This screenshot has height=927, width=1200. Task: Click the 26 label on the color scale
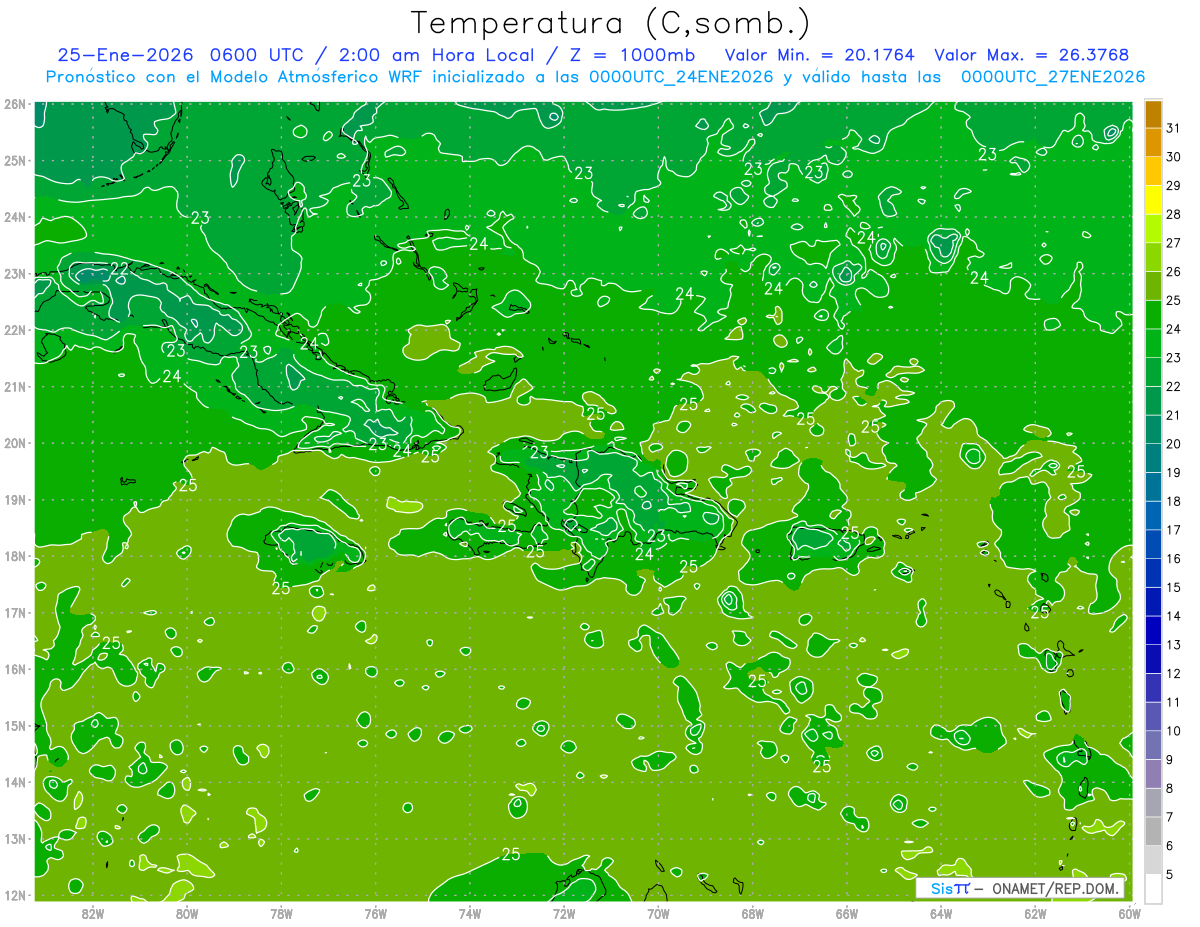pyautogui.click(x=1174, y=271)
